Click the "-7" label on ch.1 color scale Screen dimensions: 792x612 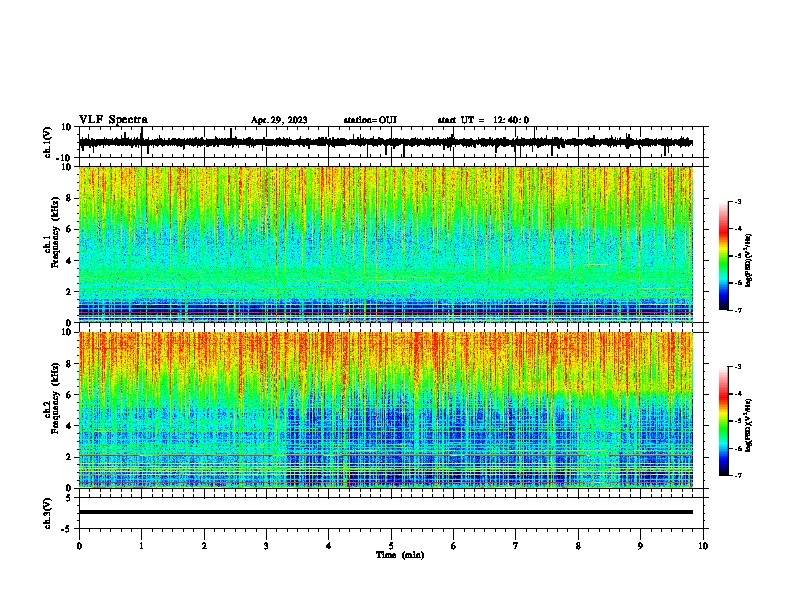click(738, 310)
